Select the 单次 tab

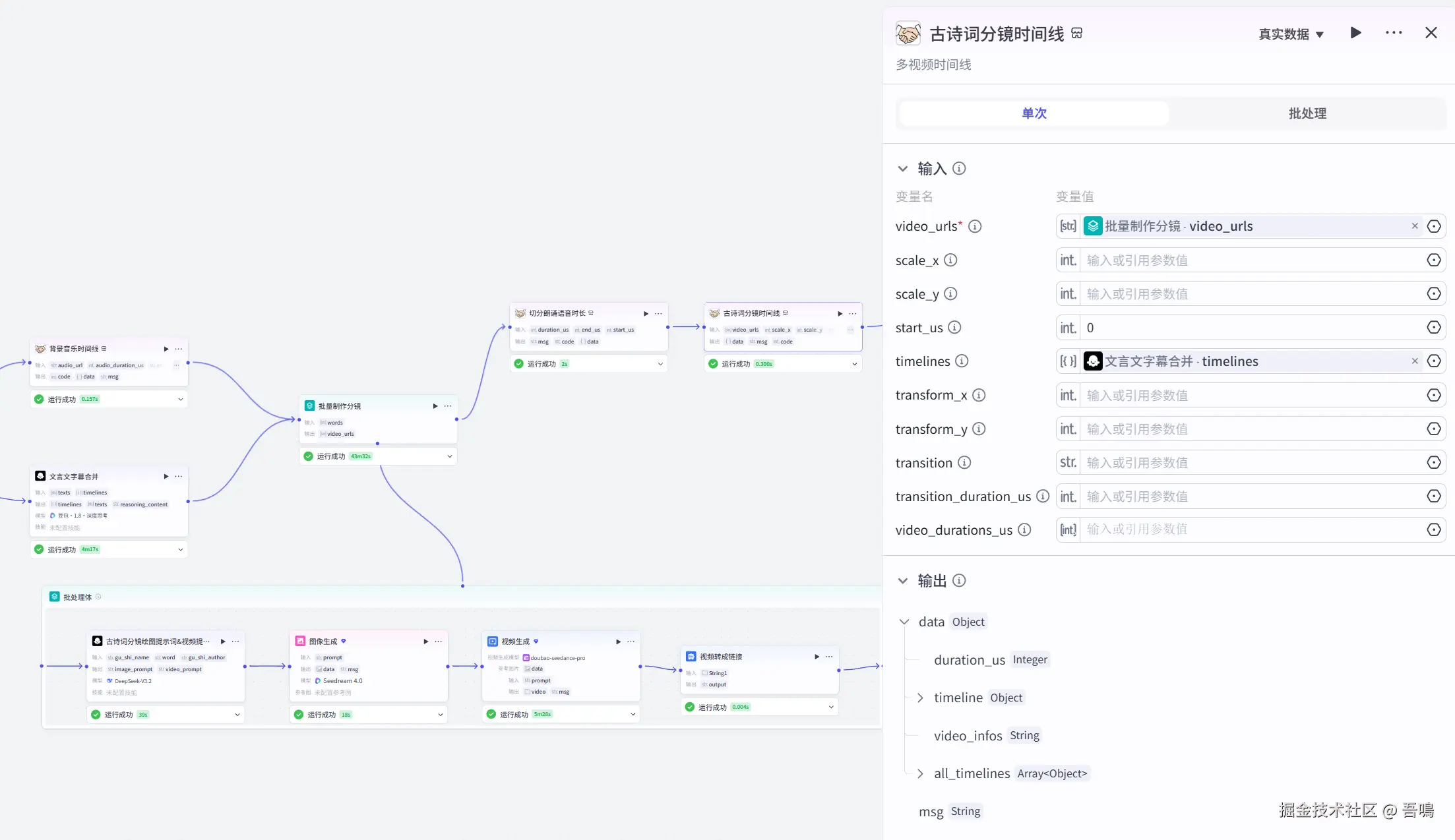pos(1034,113)
